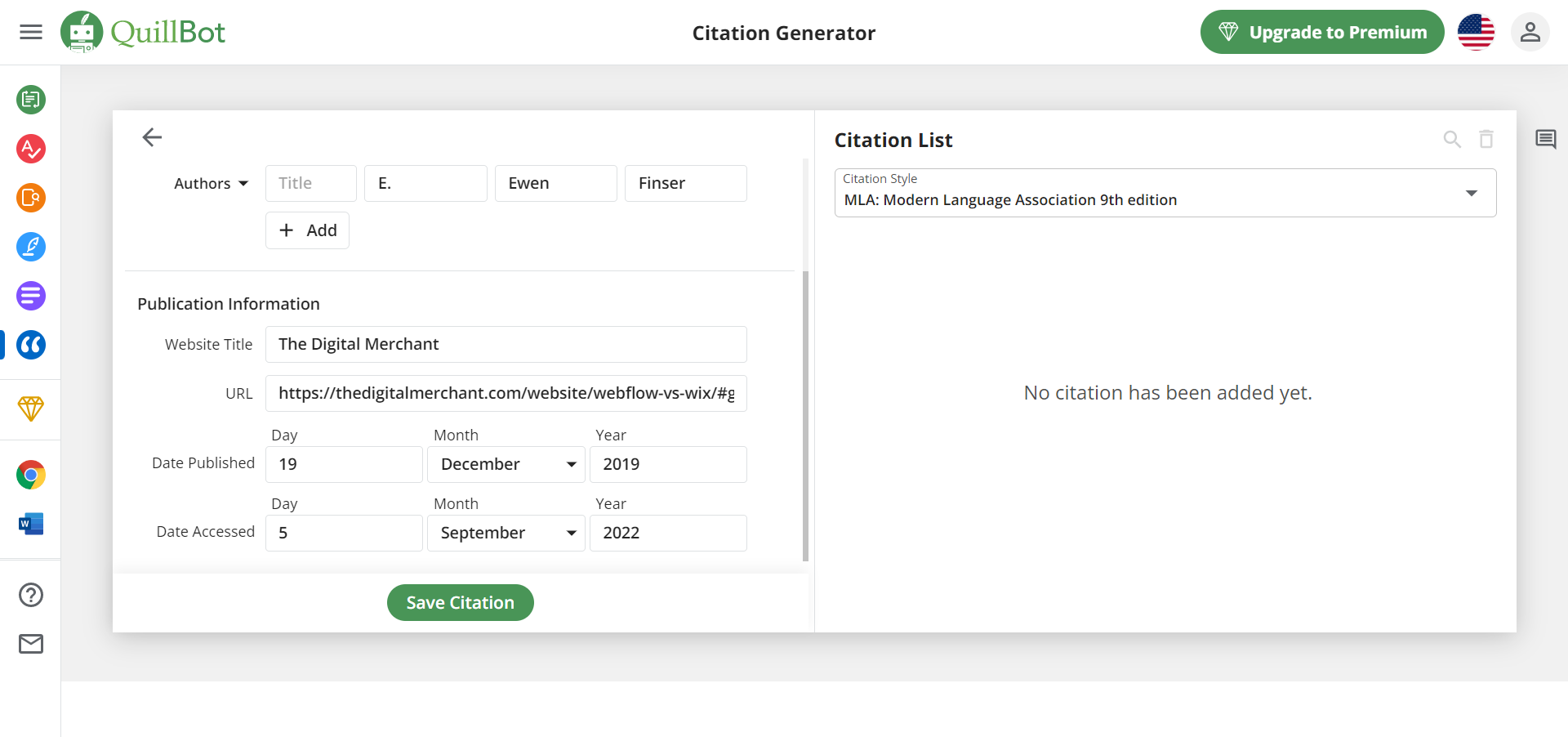
Task: Select the Citation Generator quote icon
Action: tap(31, 345)
